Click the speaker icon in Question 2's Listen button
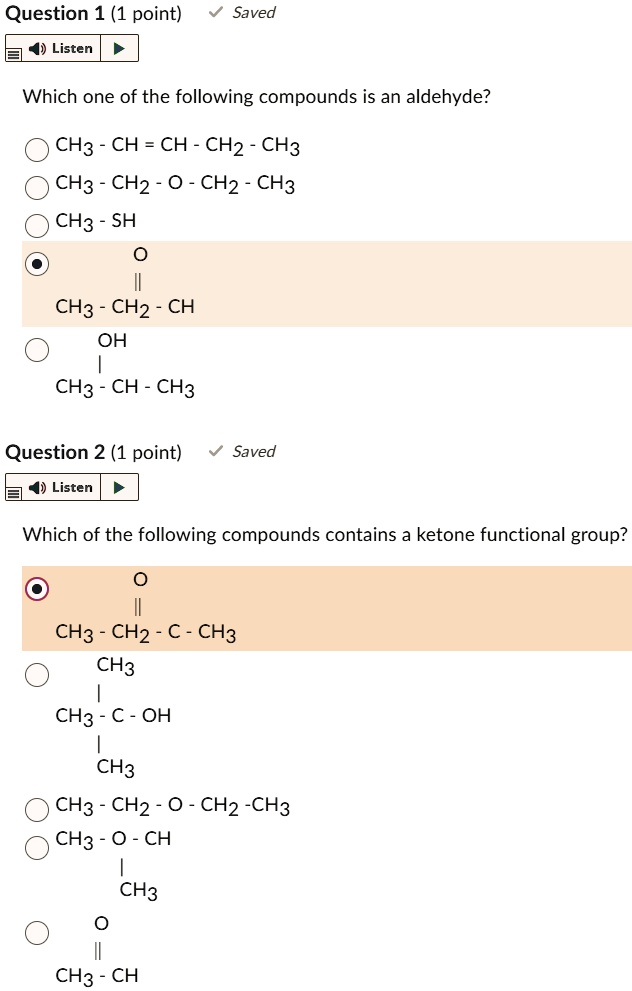Screen dimensions: 632x991 click(40, 486)
